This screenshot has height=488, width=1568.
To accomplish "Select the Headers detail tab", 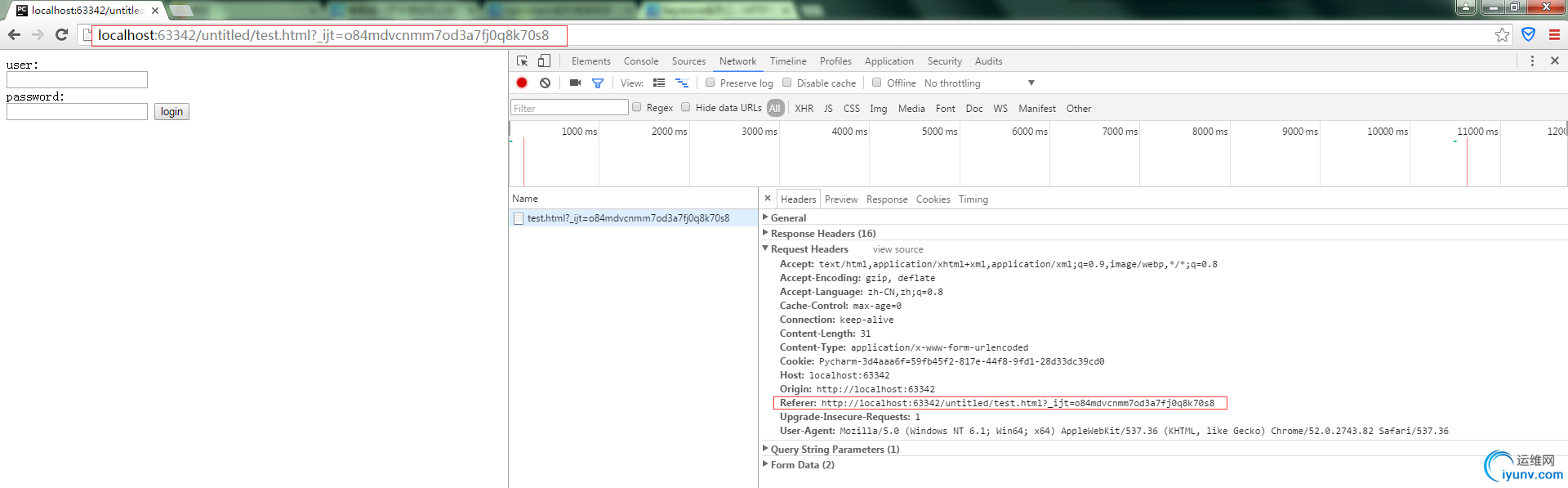I will (798, 199).
